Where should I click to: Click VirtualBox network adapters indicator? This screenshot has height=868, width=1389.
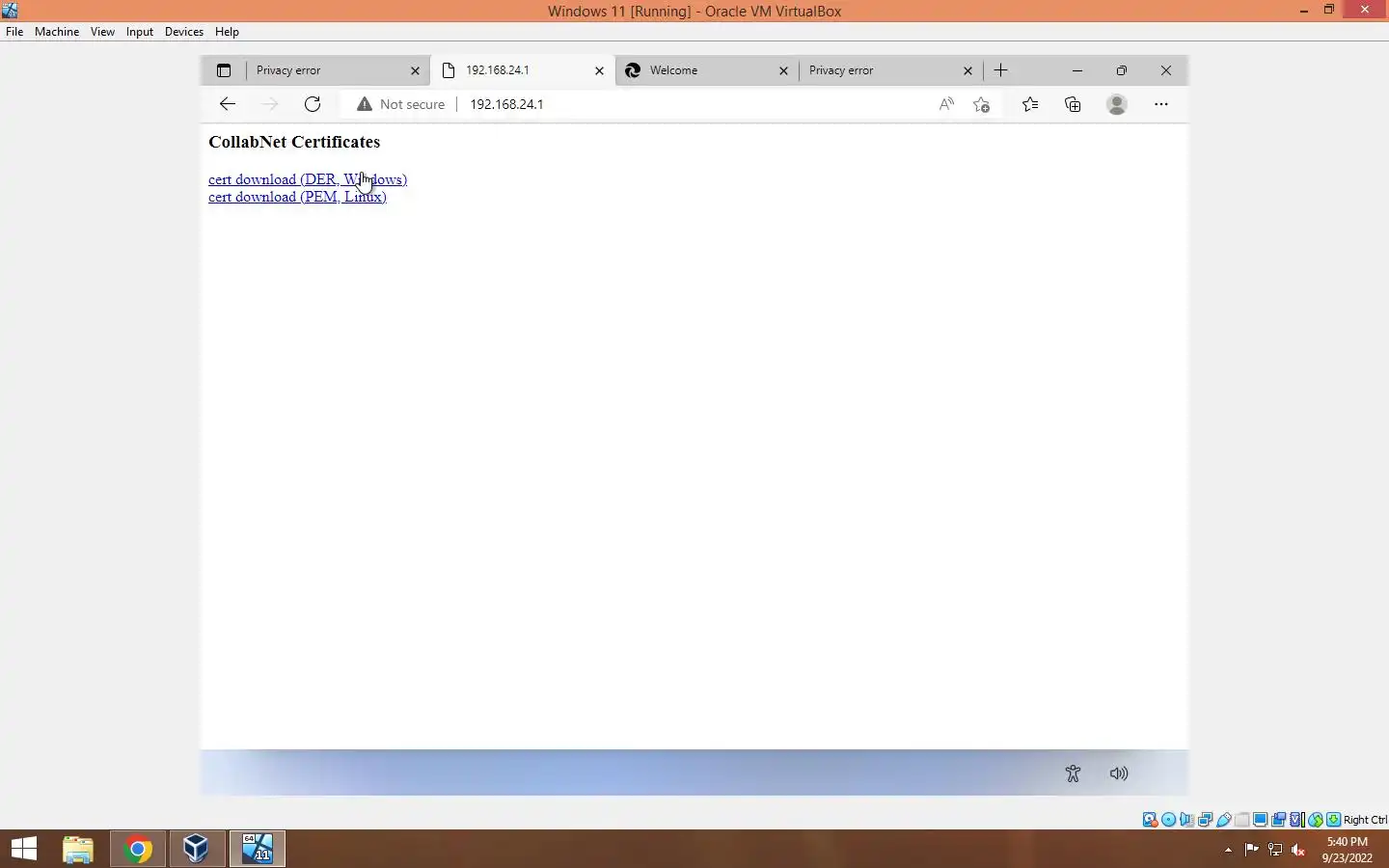pos(1205,820)
